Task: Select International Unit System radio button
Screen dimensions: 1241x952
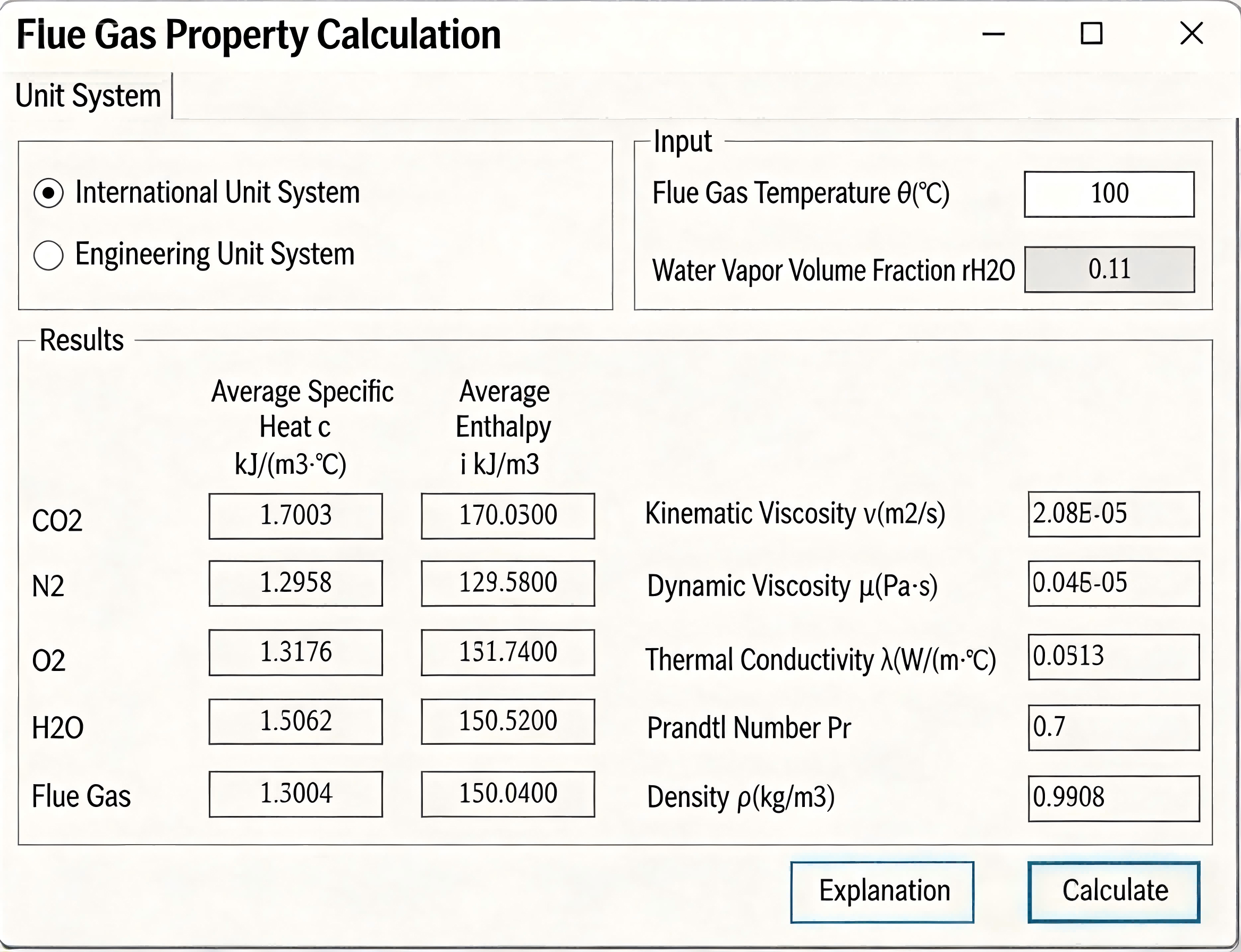Action: tap(49, 193)
